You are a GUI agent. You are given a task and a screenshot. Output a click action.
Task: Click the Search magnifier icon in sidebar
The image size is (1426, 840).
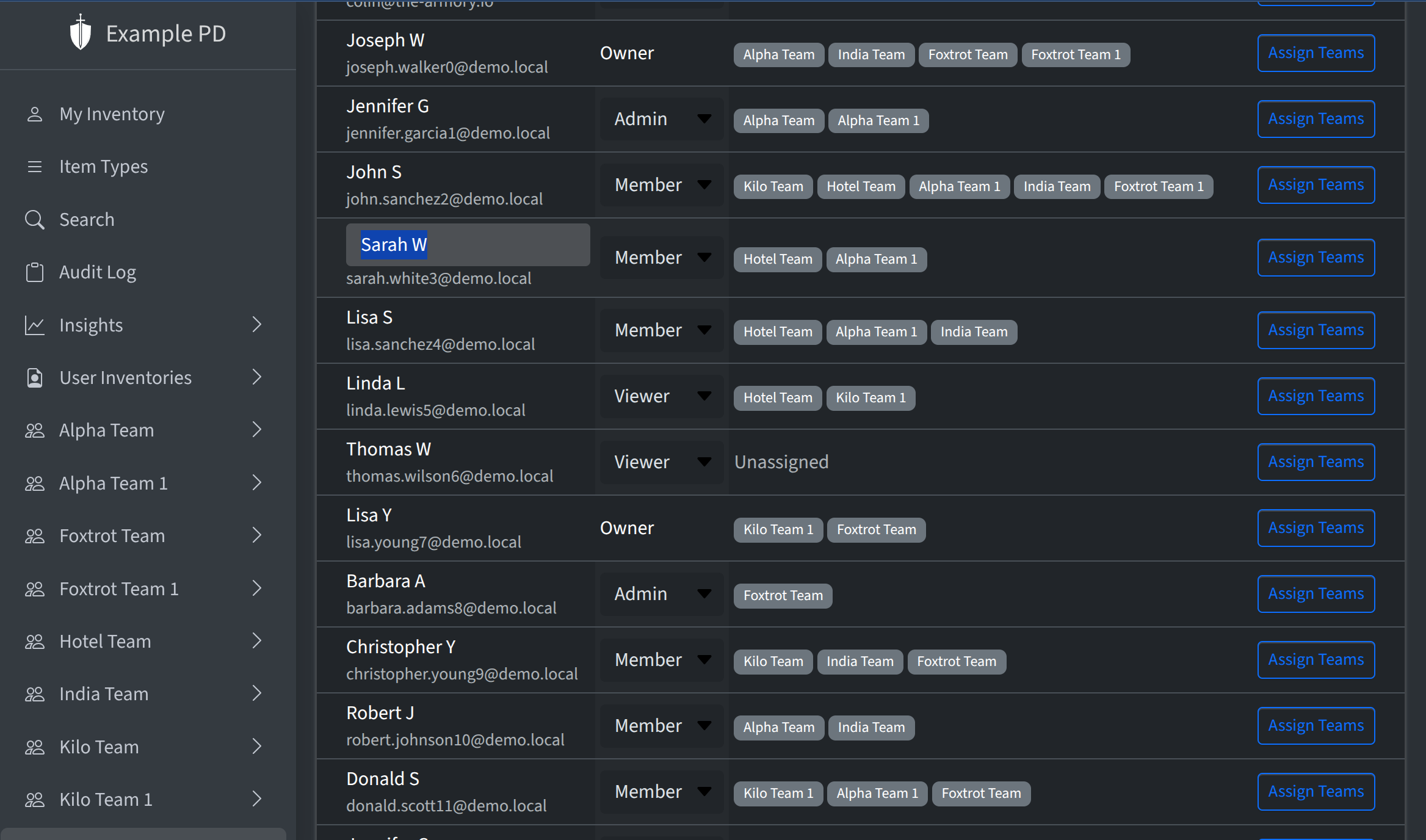35,220
